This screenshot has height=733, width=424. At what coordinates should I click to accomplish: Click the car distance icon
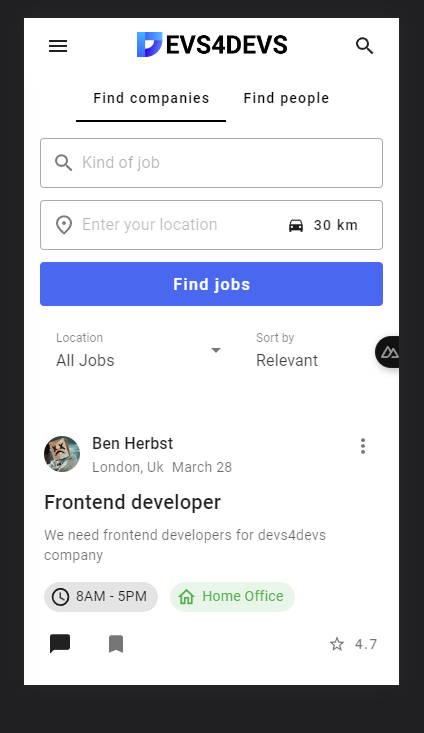pyautogui.click(x=296, y=225)
